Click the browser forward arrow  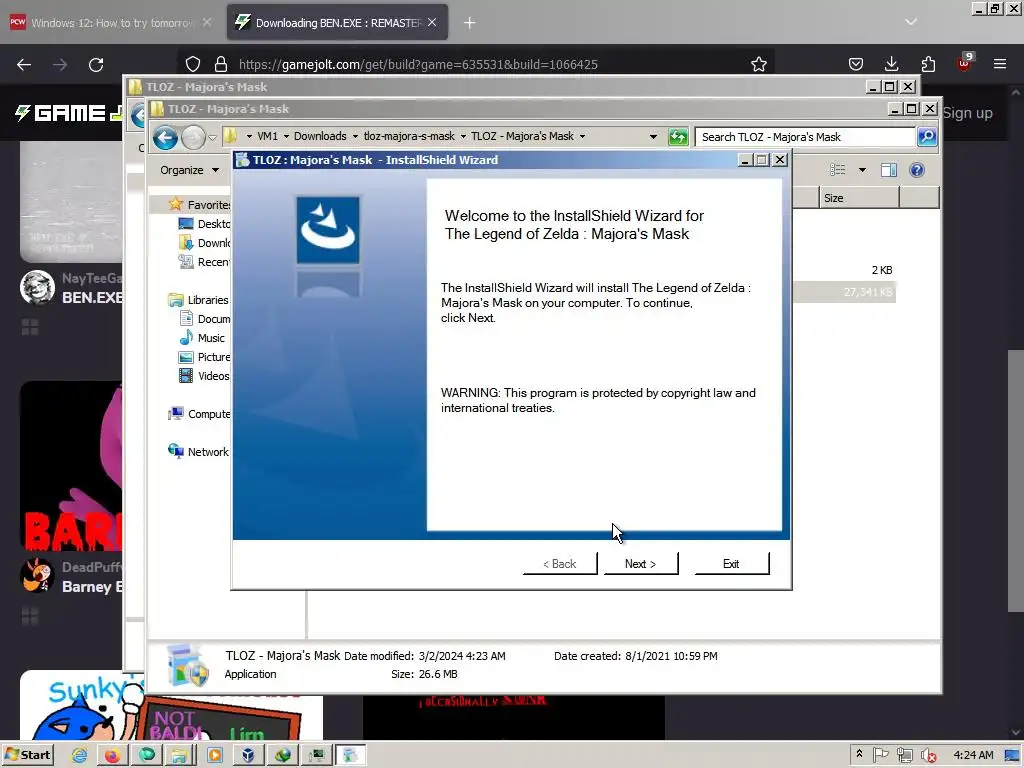(x=60, y=65)
